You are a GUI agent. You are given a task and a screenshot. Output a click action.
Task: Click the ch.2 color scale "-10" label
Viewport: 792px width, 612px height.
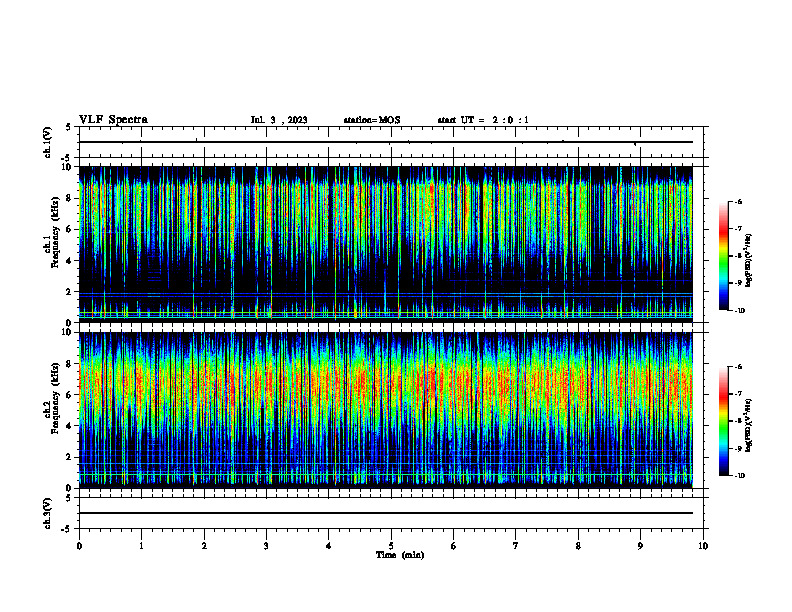point(739,476)
